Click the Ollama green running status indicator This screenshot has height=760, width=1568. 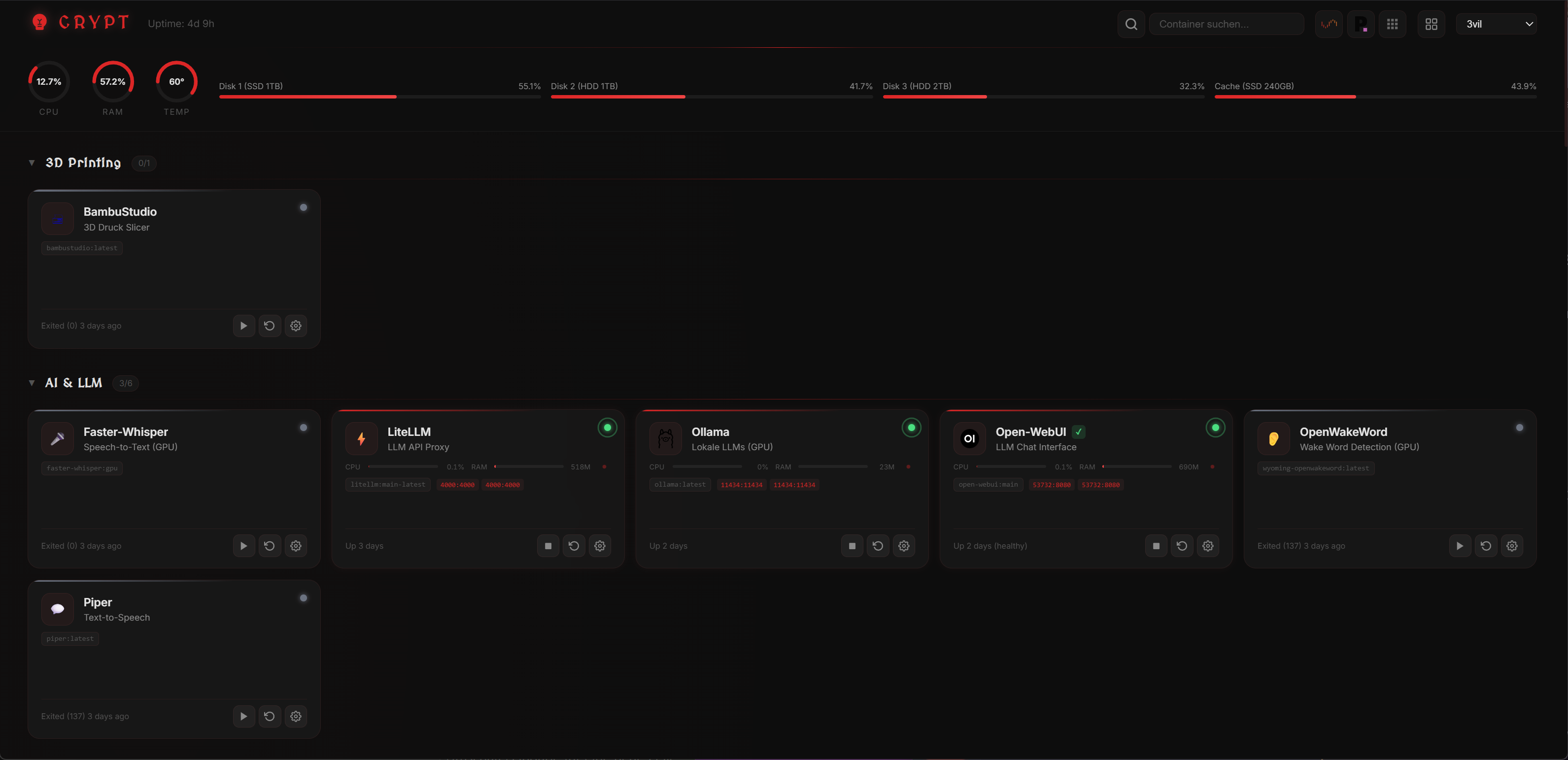911,428
